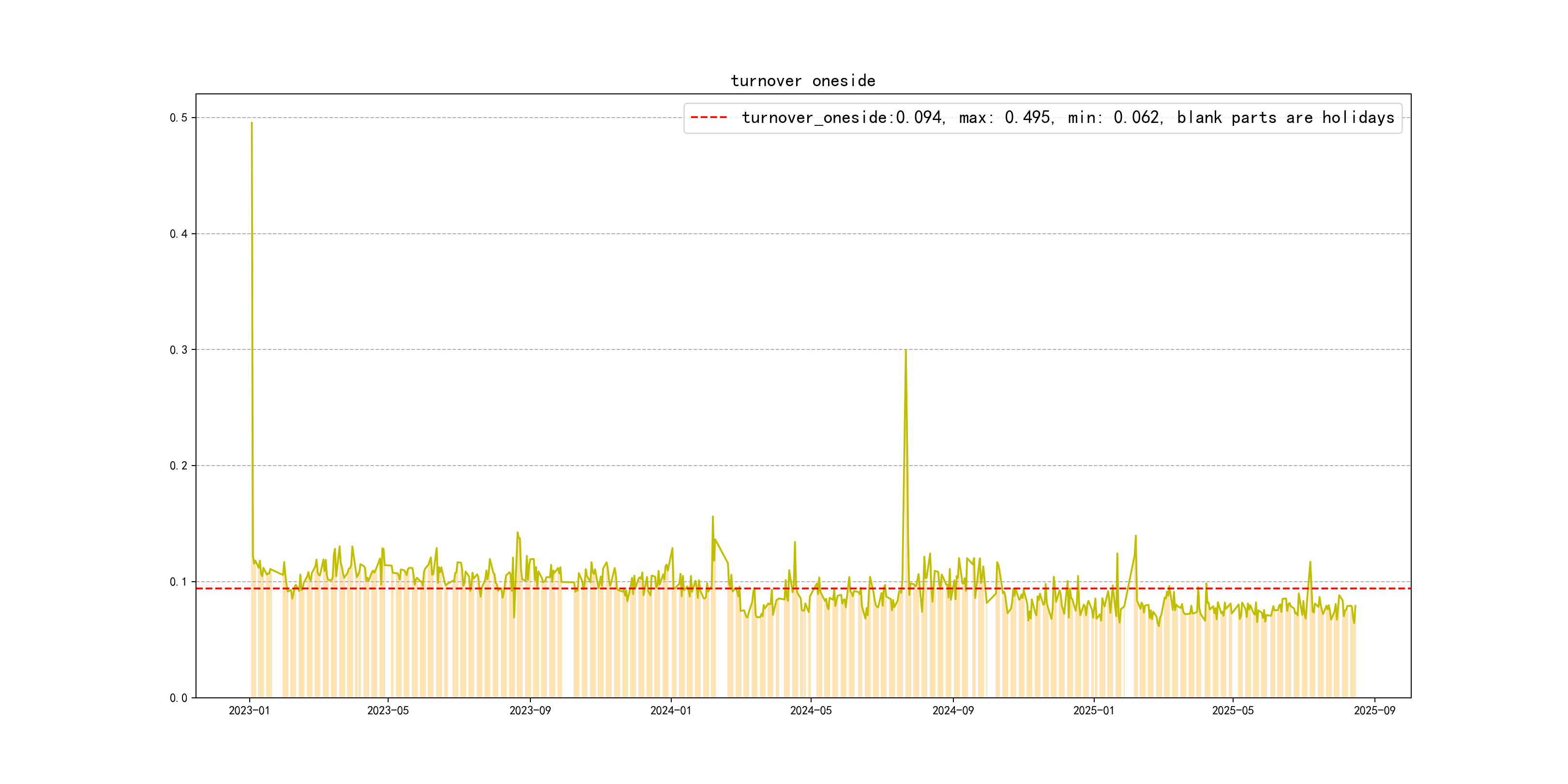Click the x-axis date label 2025-09
Screen dimensions: 1568x784
pos(1374,710)
